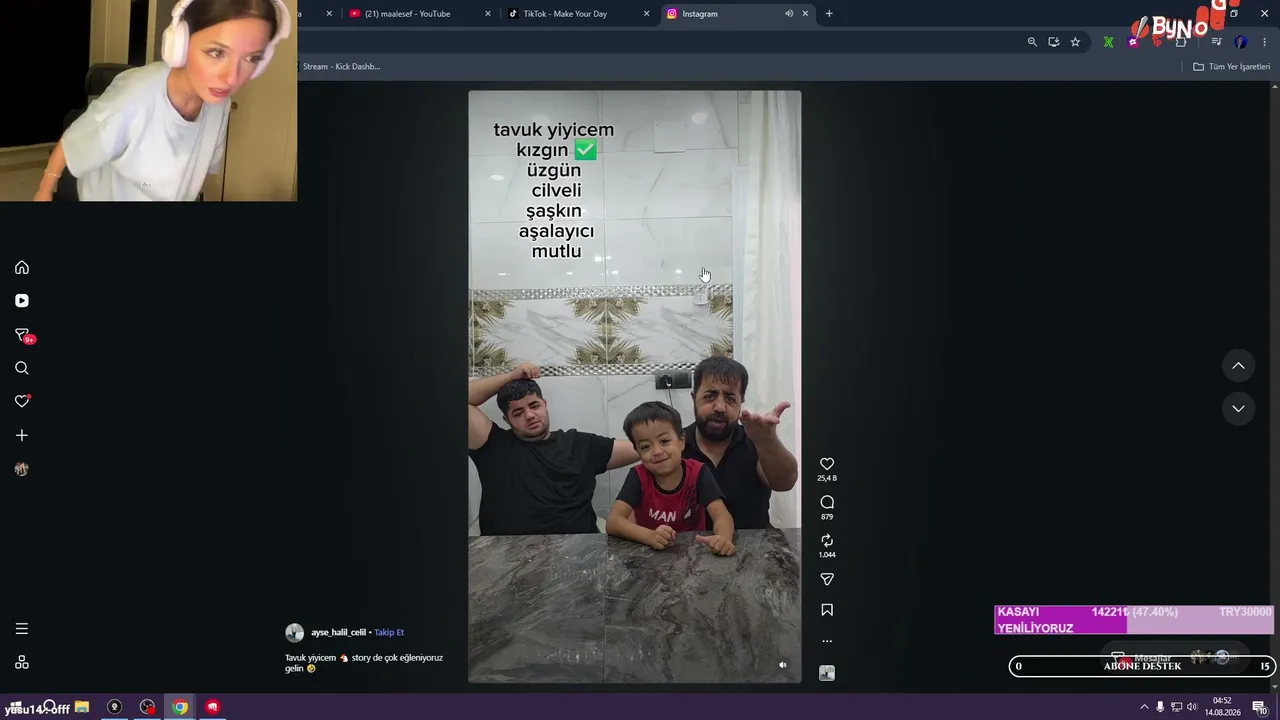Viewport: 1280px width, 720px height.
Task: Show hidden system tray icons
Action: (x=1144, y=707)
